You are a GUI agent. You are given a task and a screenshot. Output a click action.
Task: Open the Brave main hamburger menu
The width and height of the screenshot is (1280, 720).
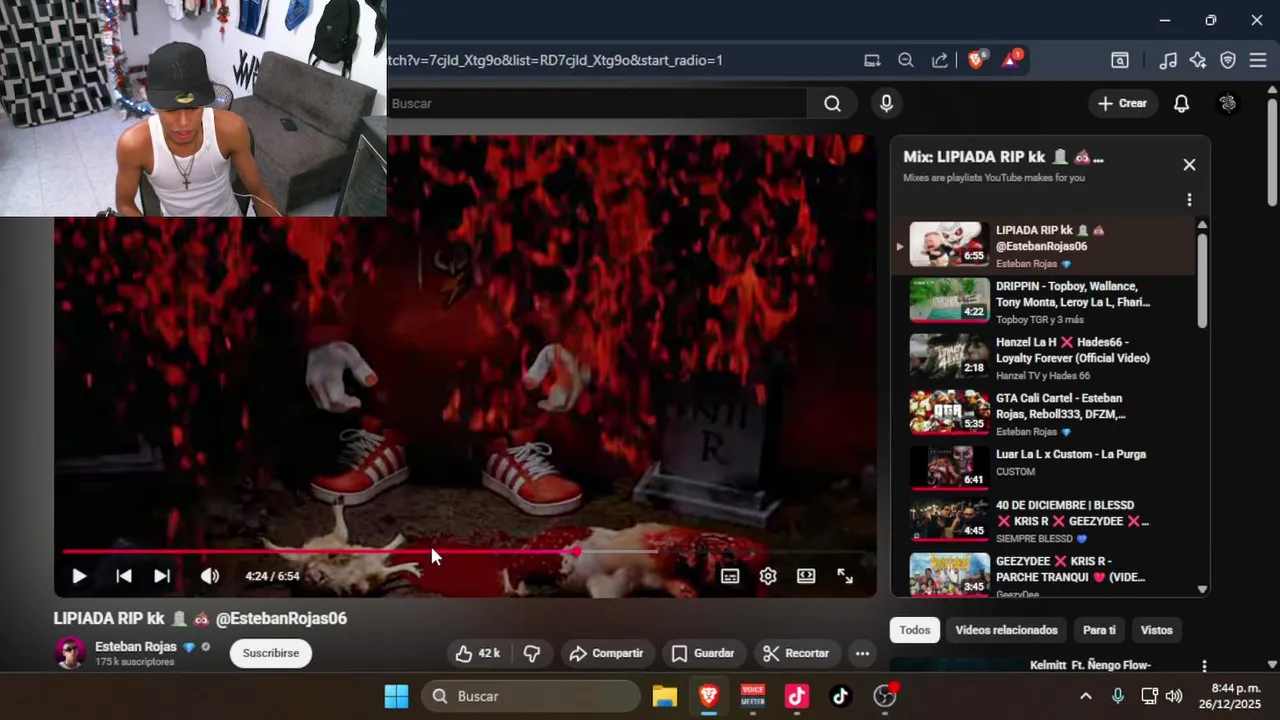[1258, 60]
